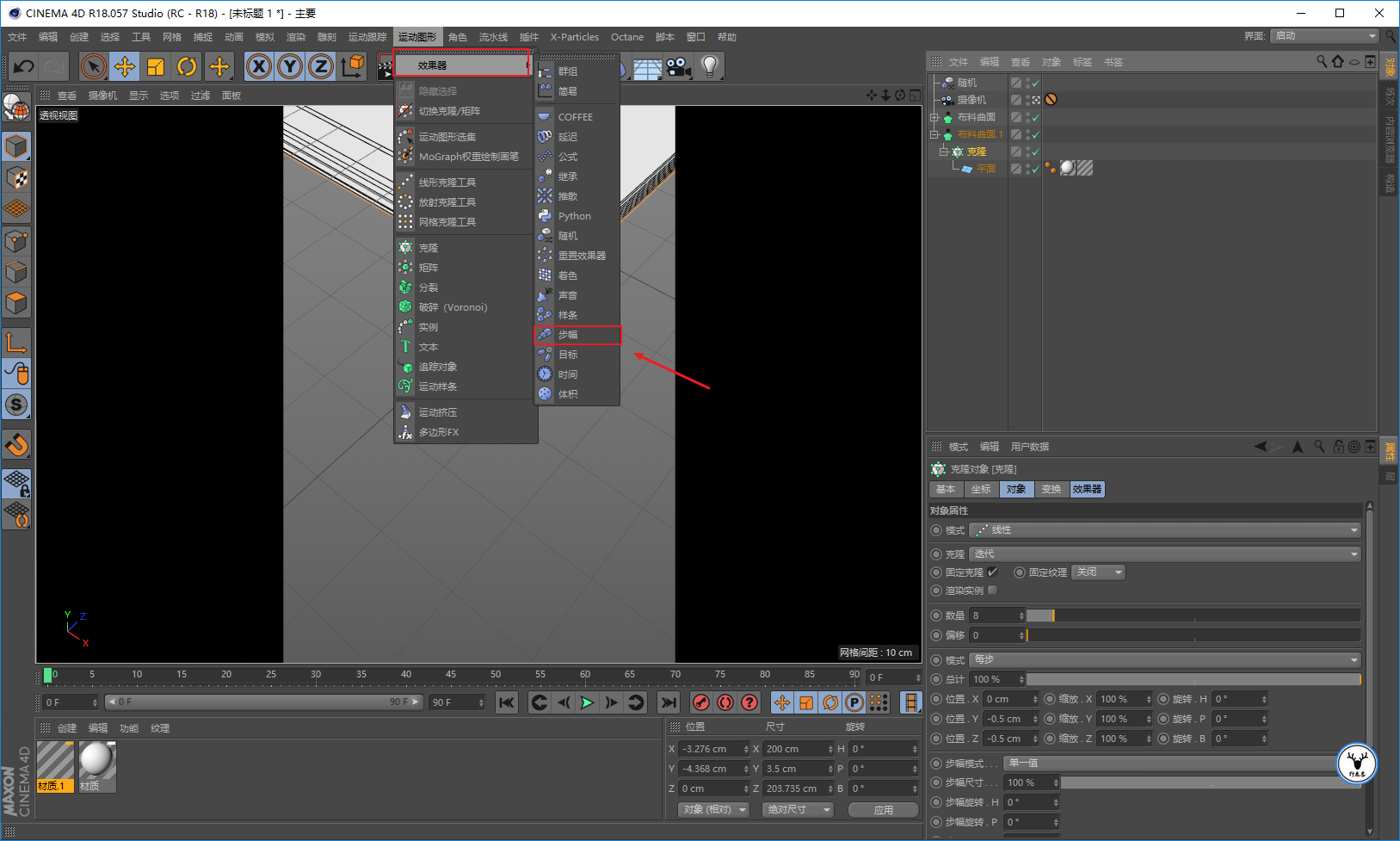
Task: Select the Live Selection tool
Action: pyautogui.click(x=93, y=66)
